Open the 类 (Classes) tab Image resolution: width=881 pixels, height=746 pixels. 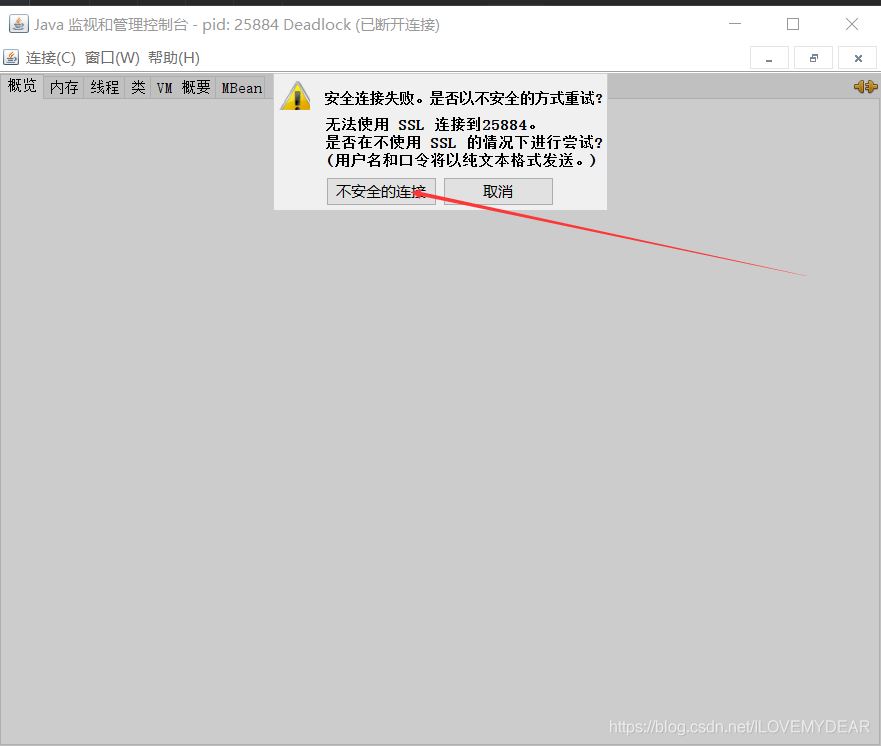138,87
